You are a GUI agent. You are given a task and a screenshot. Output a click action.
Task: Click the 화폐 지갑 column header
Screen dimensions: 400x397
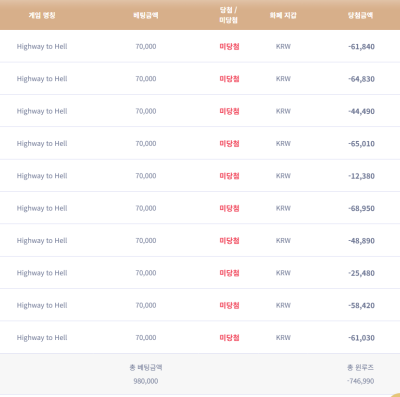283,15
